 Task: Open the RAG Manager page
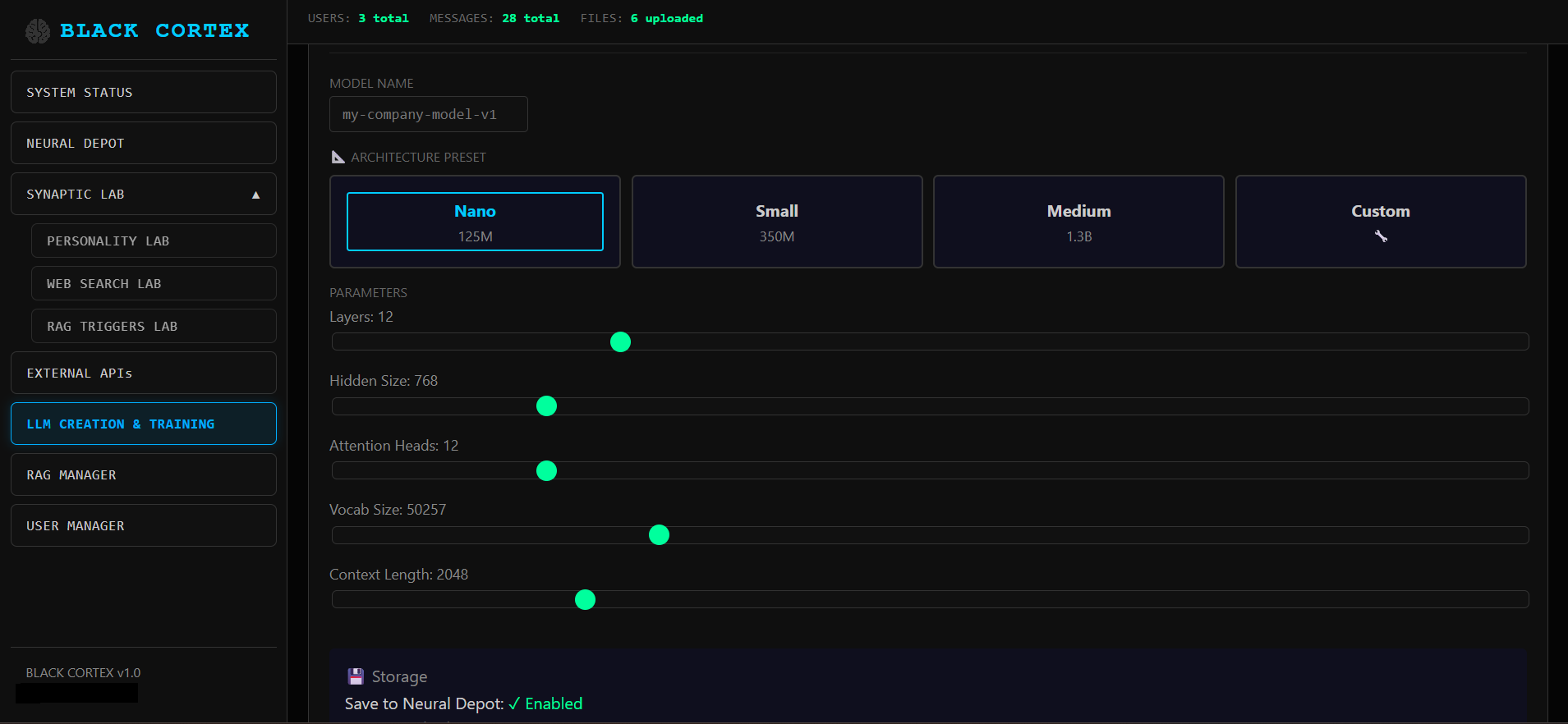144,475
